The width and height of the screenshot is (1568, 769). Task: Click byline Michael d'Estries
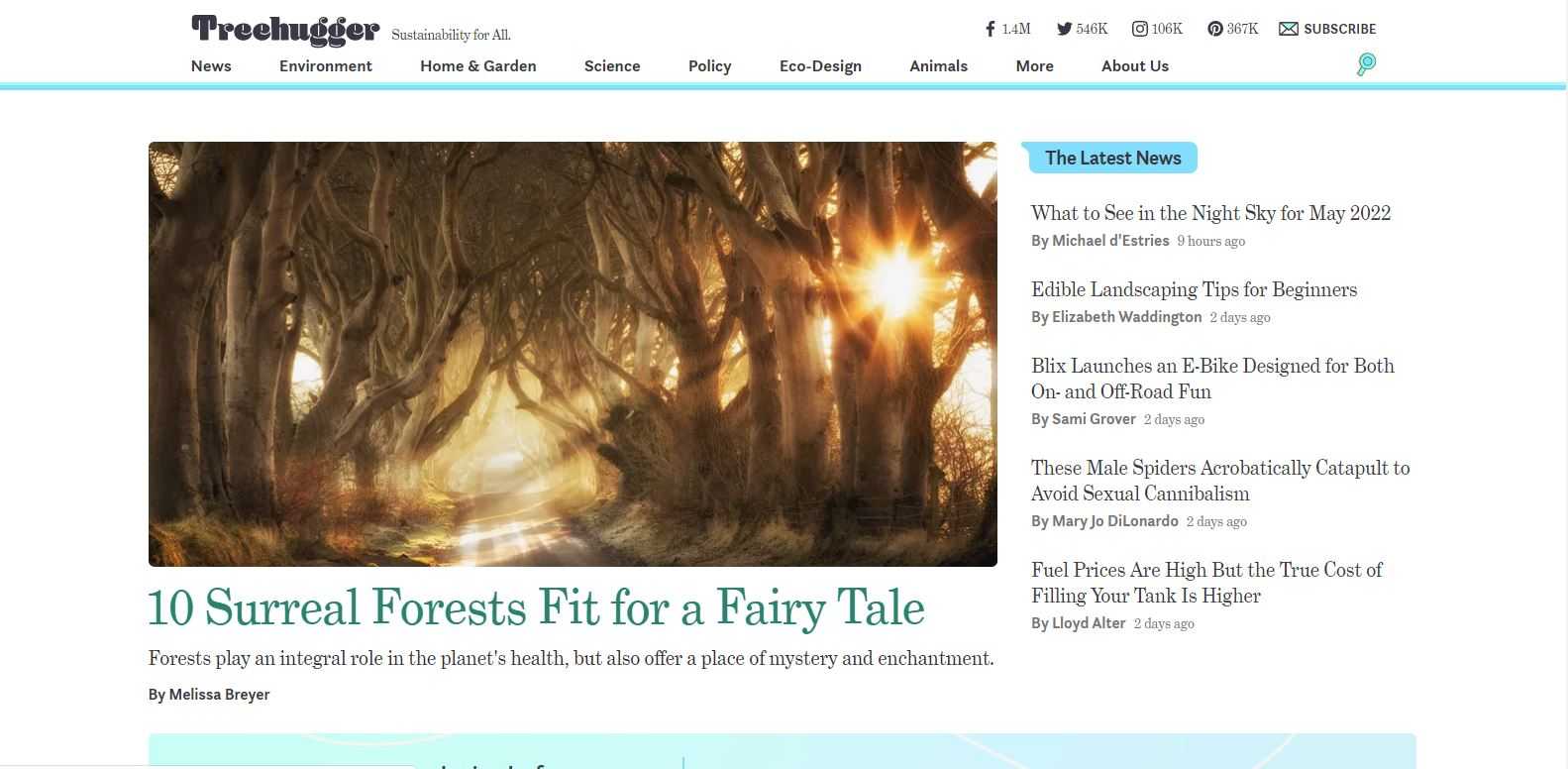coord(1110,241)
